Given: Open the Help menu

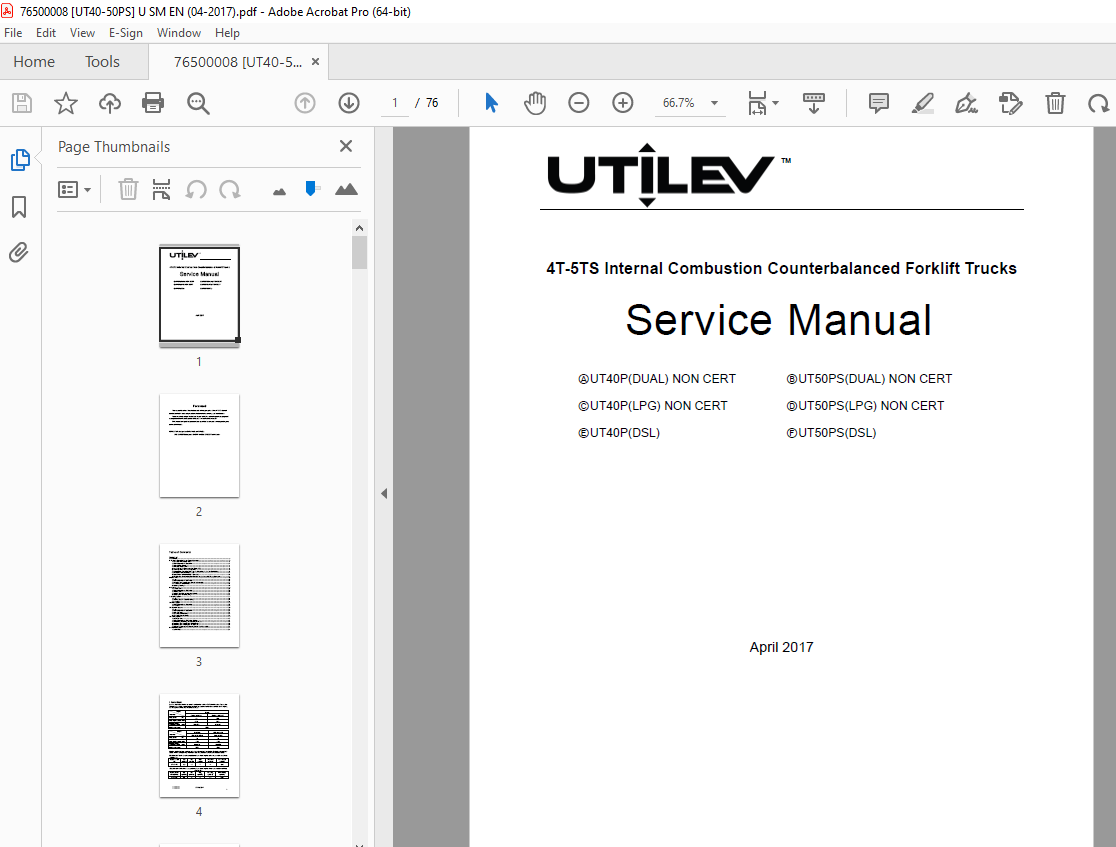Looking at the screenshot, I should (227, 33).
